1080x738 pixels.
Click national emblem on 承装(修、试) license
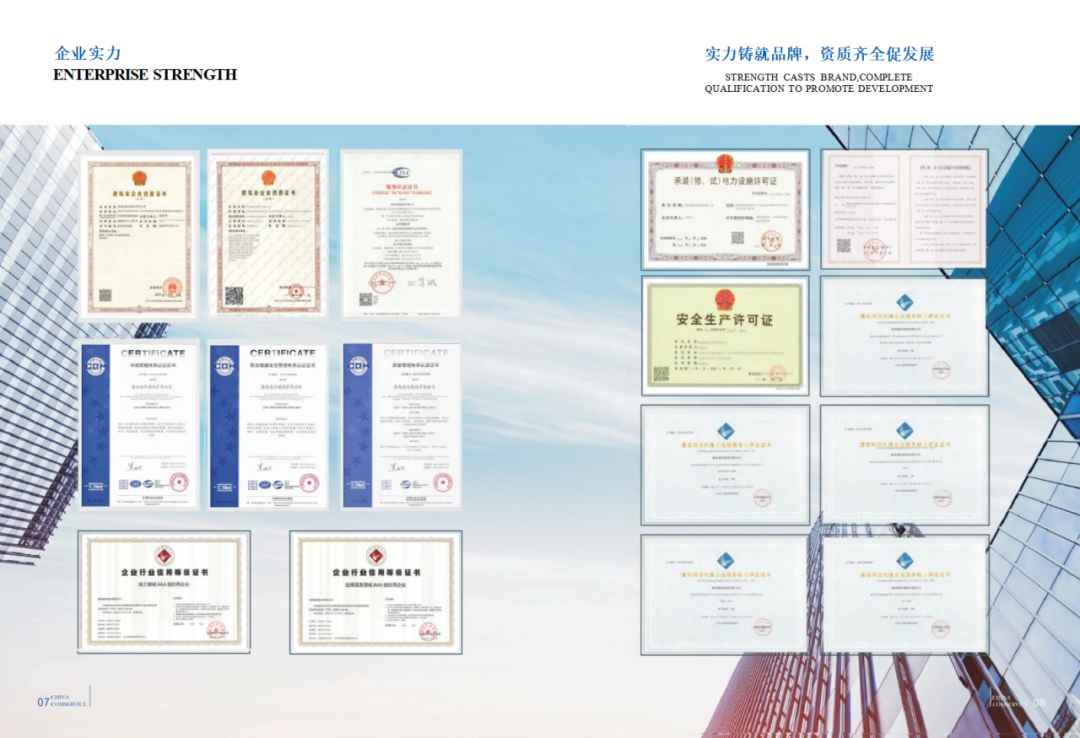pyautogui.click(x=725, y=163)
